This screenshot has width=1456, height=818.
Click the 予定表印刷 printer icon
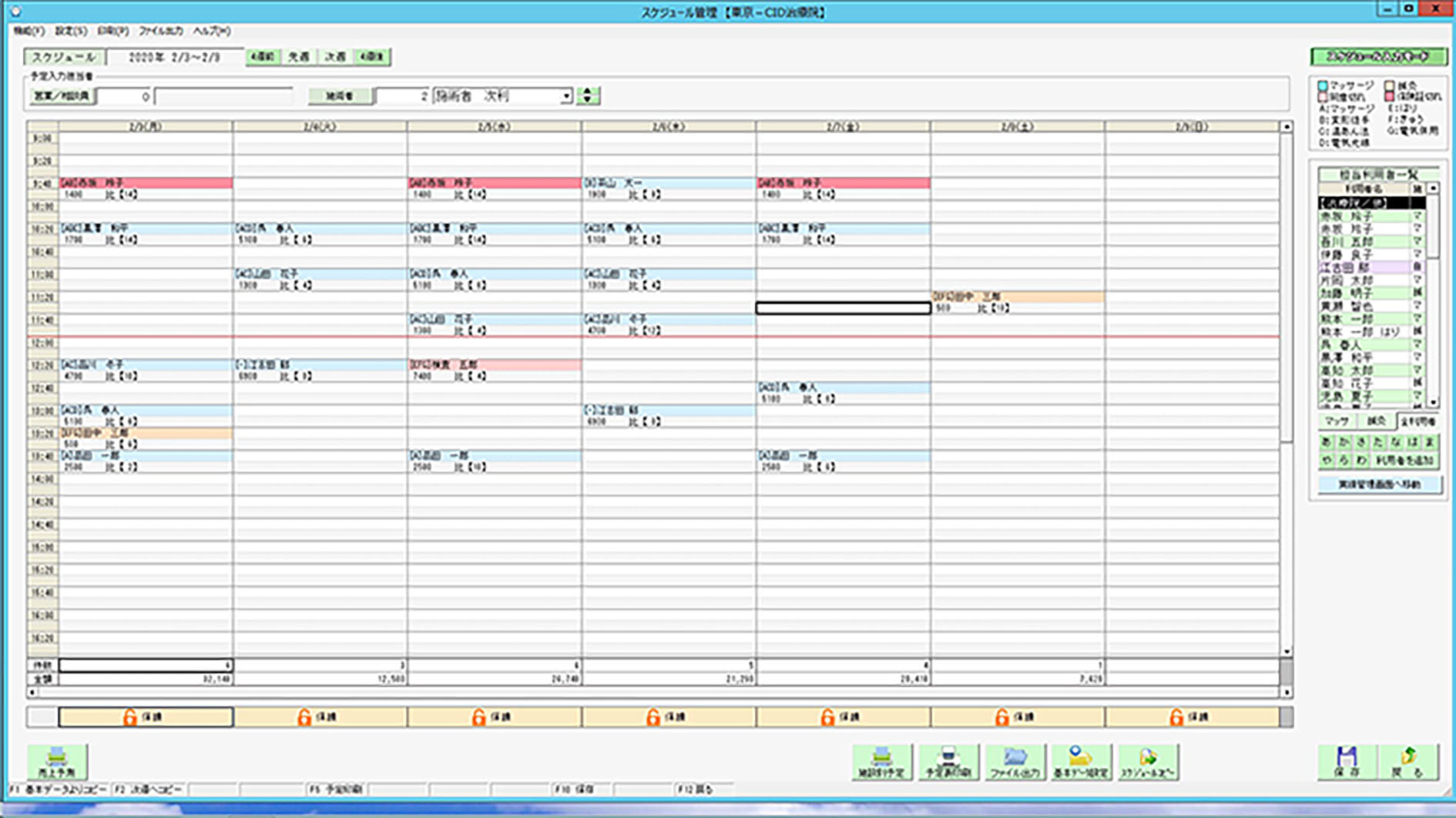pos(948,761)
